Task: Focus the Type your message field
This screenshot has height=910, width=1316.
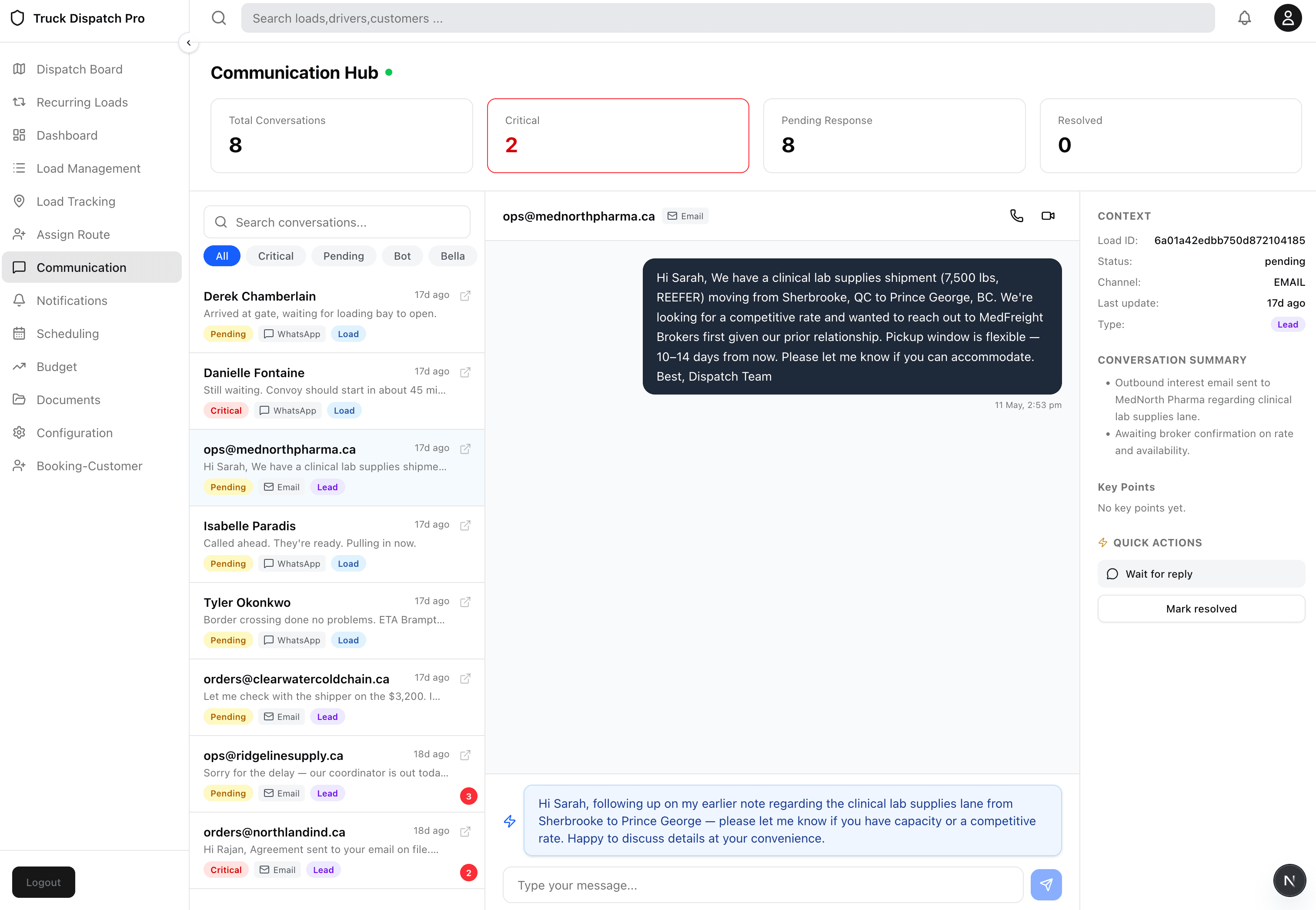Action: 762,885
